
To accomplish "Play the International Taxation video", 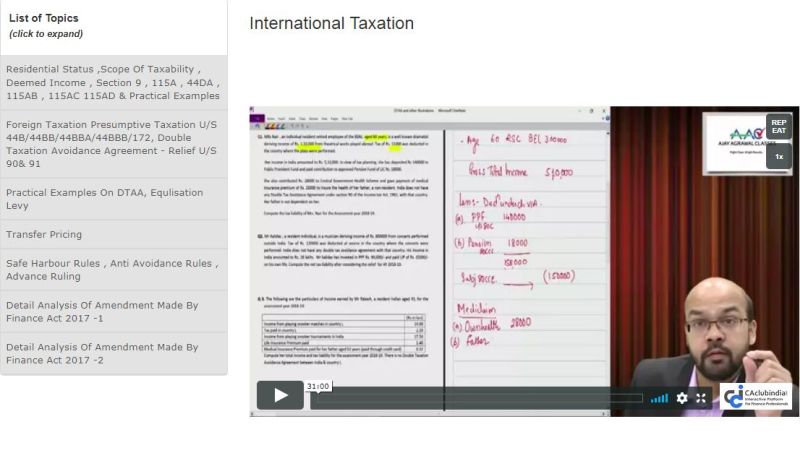I will [x=280, y=395].
